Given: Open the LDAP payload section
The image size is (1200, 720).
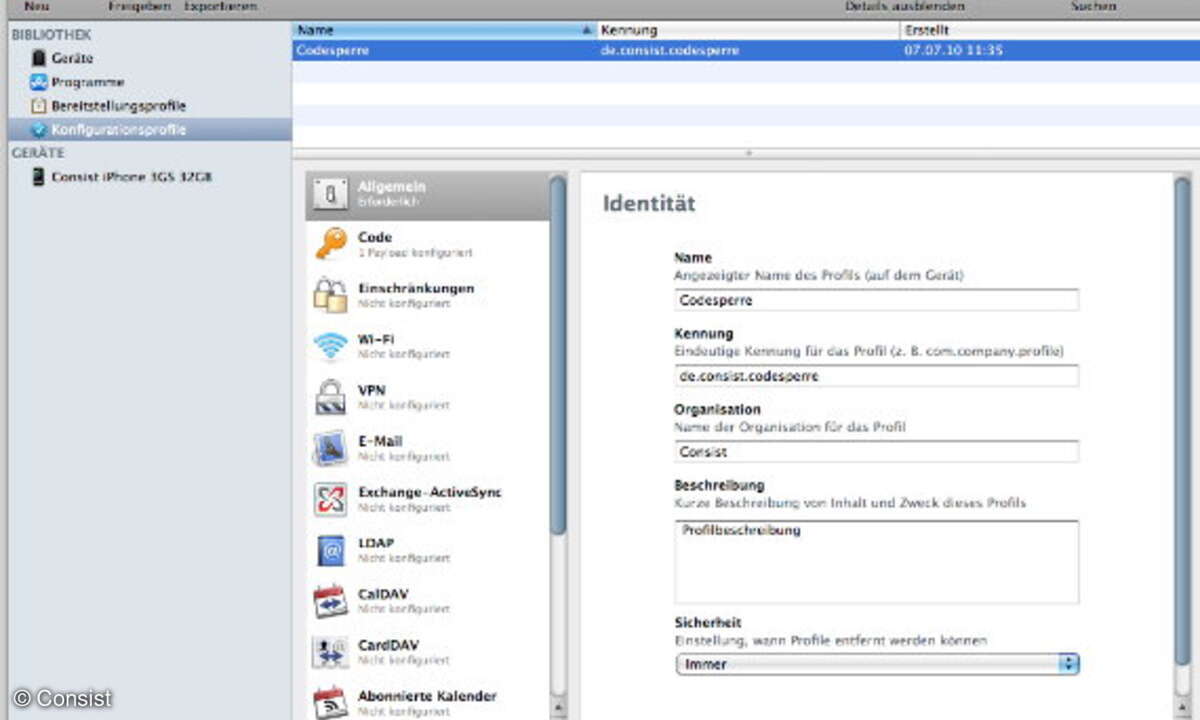Looking at the screenshot, I should pyautogui.click(x=427, y=551).
